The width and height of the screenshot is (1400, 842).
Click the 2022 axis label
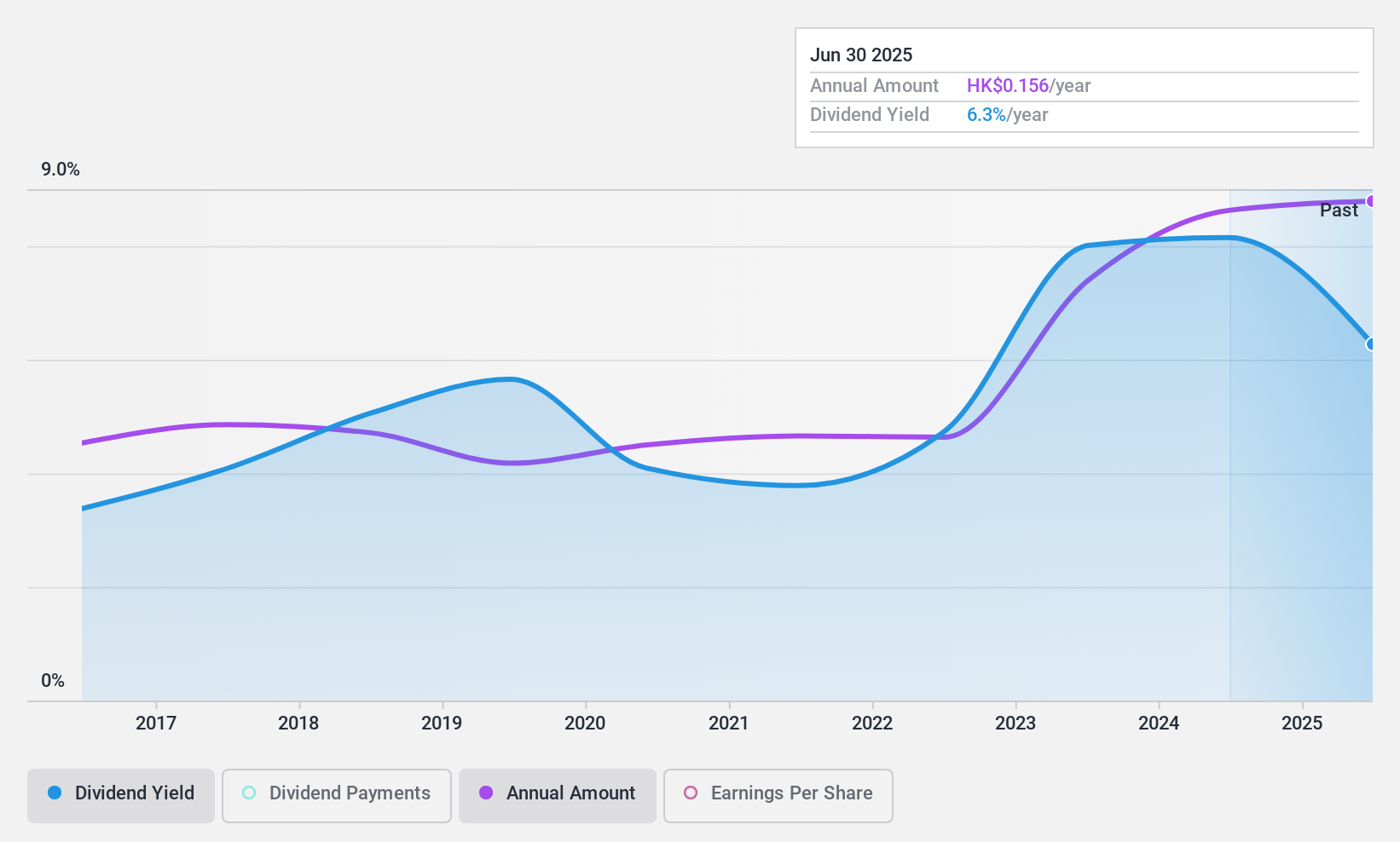point(872,724)
